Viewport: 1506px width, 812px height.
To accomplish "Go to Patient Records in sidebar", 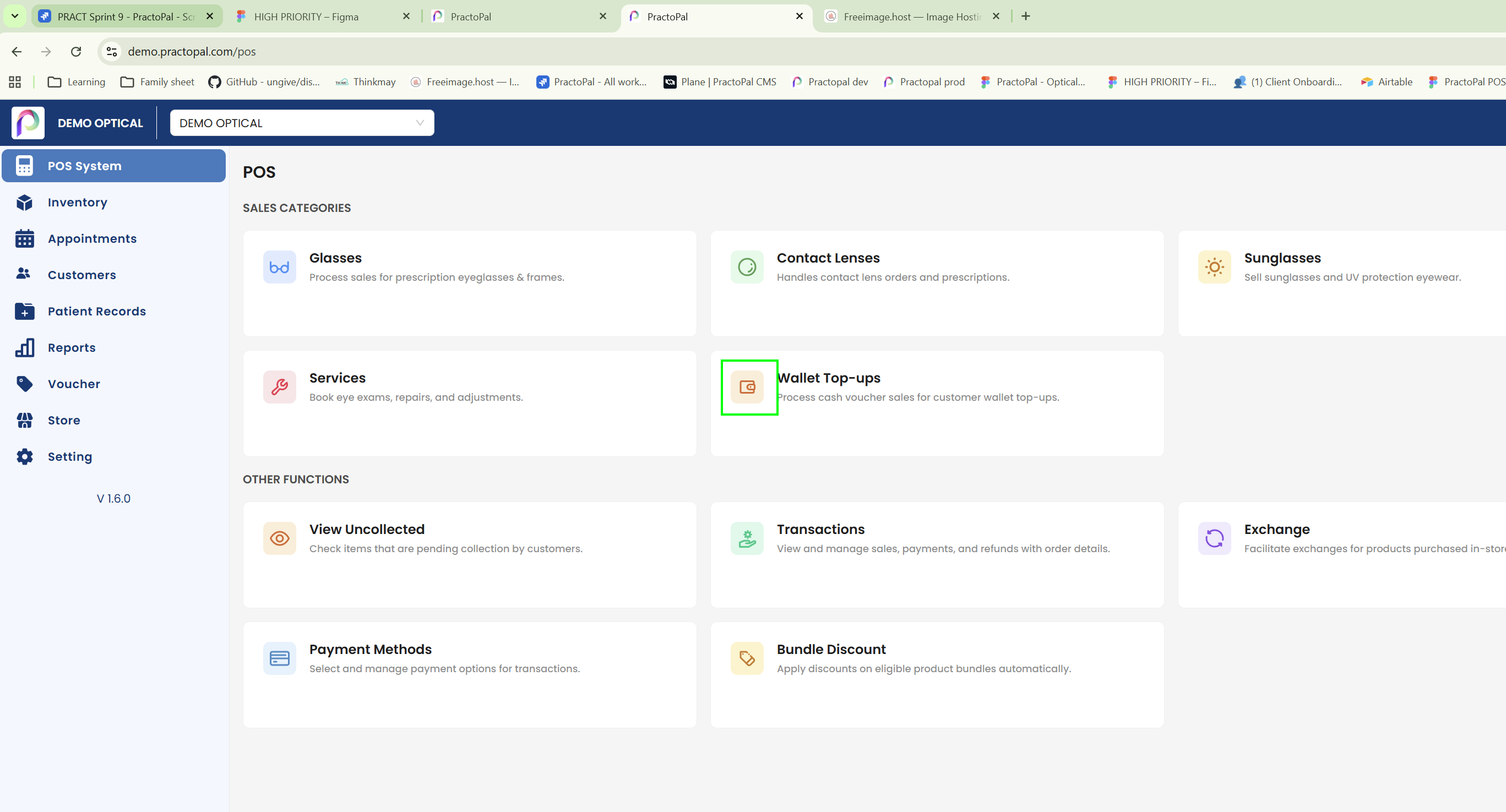I will tap(96, 311).
